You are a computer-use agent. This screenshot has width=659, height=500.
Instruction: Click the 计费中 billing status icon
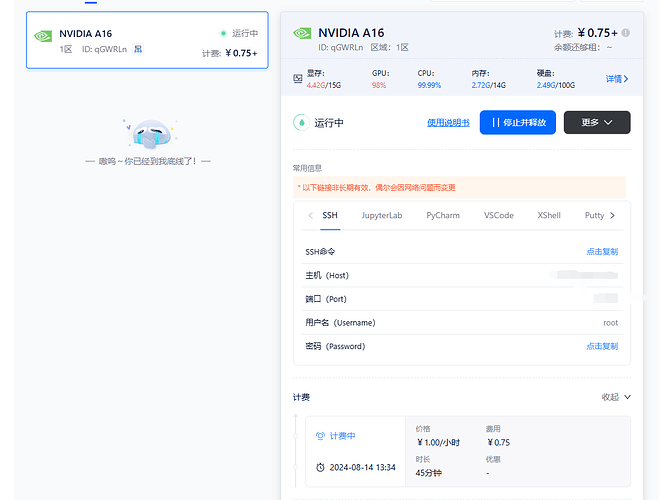[320, 436]
